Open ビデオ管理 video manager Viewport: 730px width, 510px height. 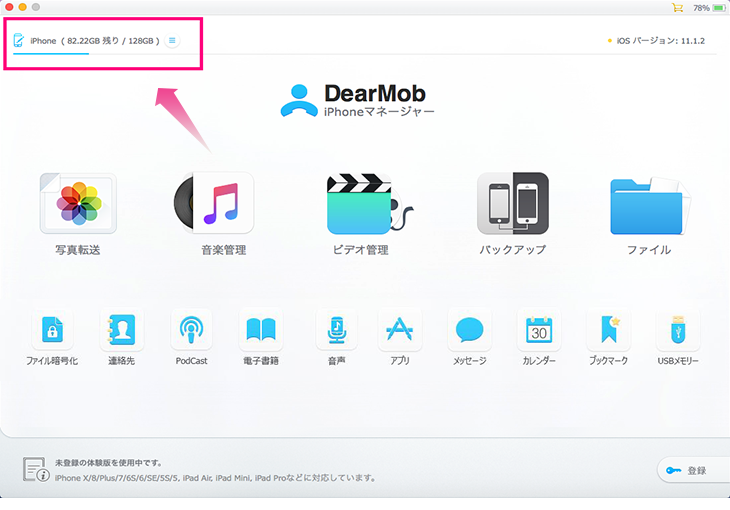(370, 204)
